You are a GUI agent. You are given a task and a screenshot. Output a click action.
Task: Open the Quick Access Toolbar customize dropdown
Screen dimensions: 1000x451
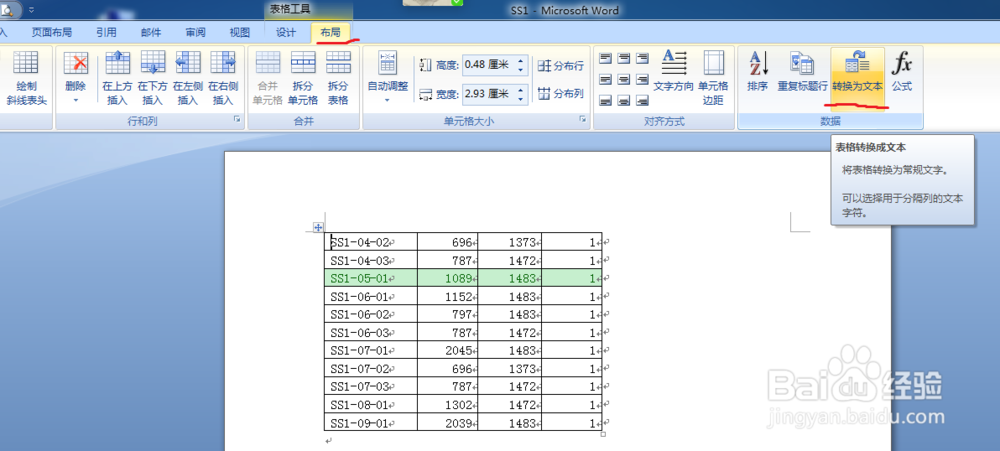point(32,10)
